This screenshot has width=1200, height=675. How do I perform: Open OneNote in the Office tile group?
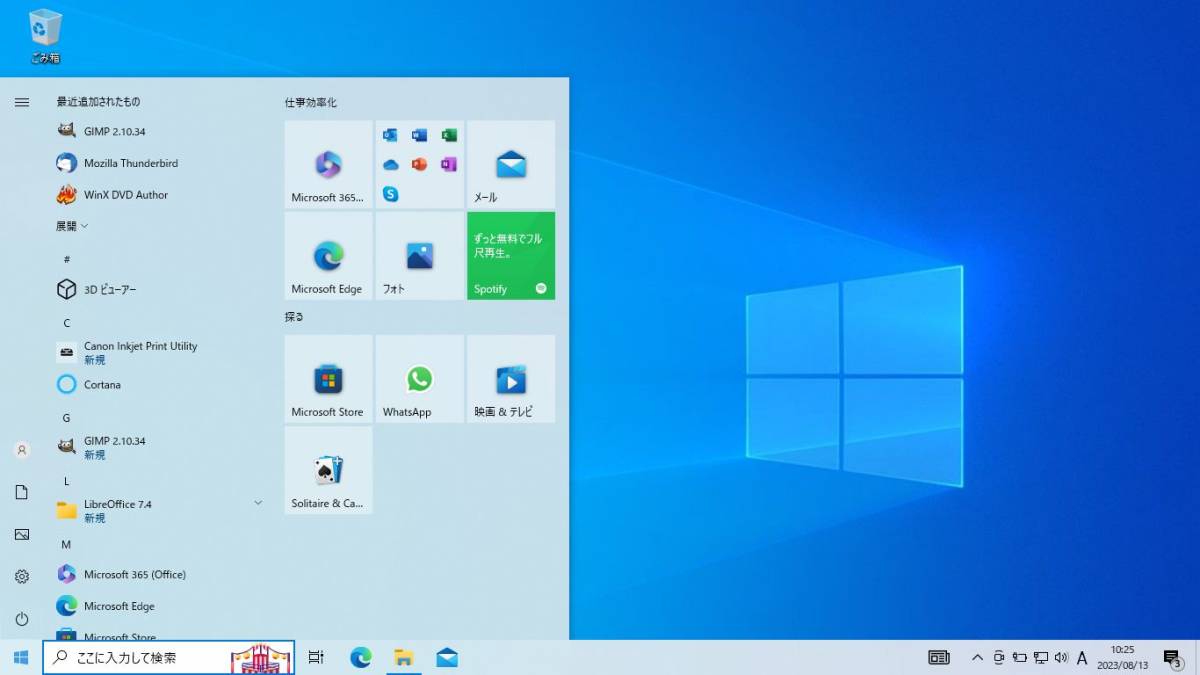pyautogui.click(x=449, y=164)
